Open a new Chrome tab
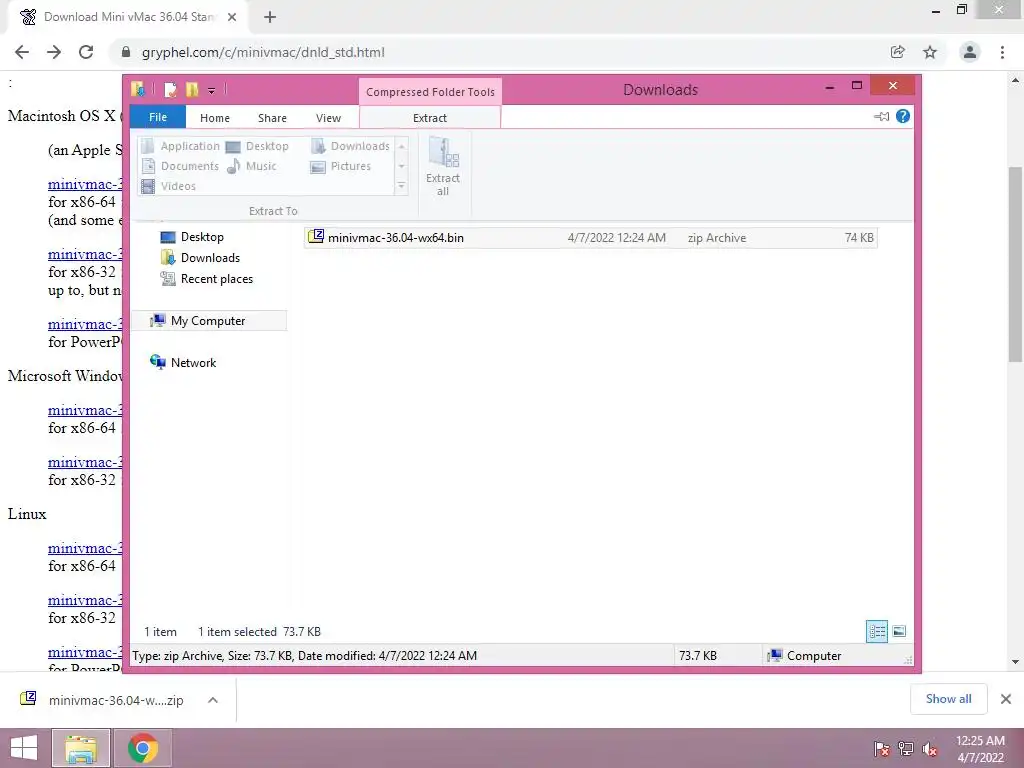The width and height of the screenshot is (1024, 768). tap(270, 17)
